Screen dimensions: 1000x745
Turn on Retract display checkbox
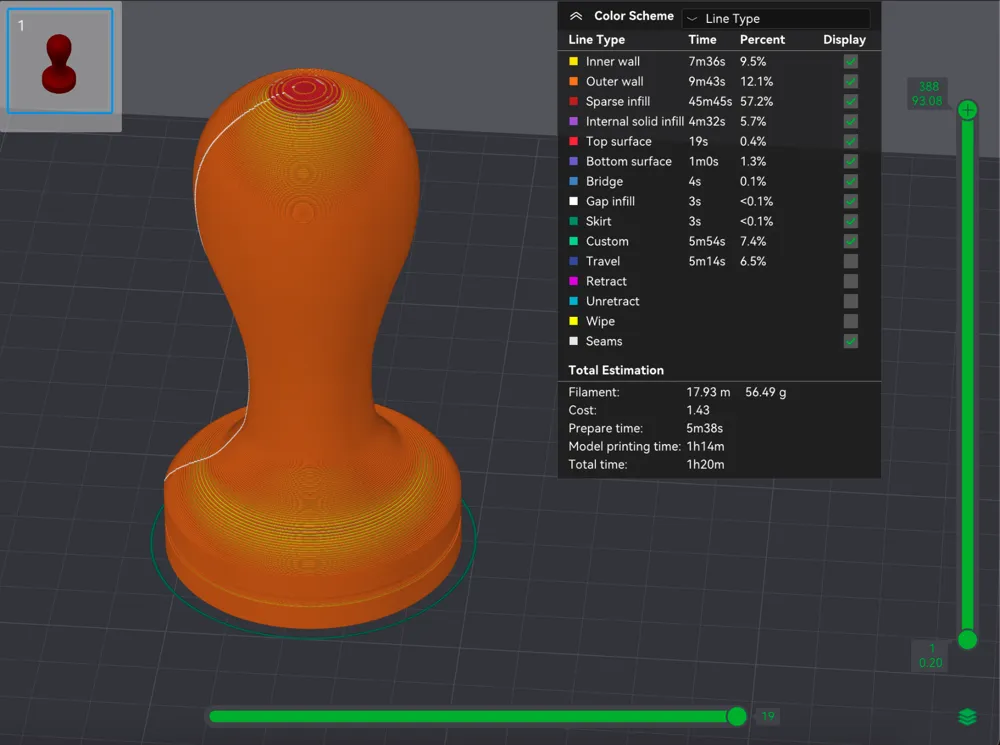point(850,281)
